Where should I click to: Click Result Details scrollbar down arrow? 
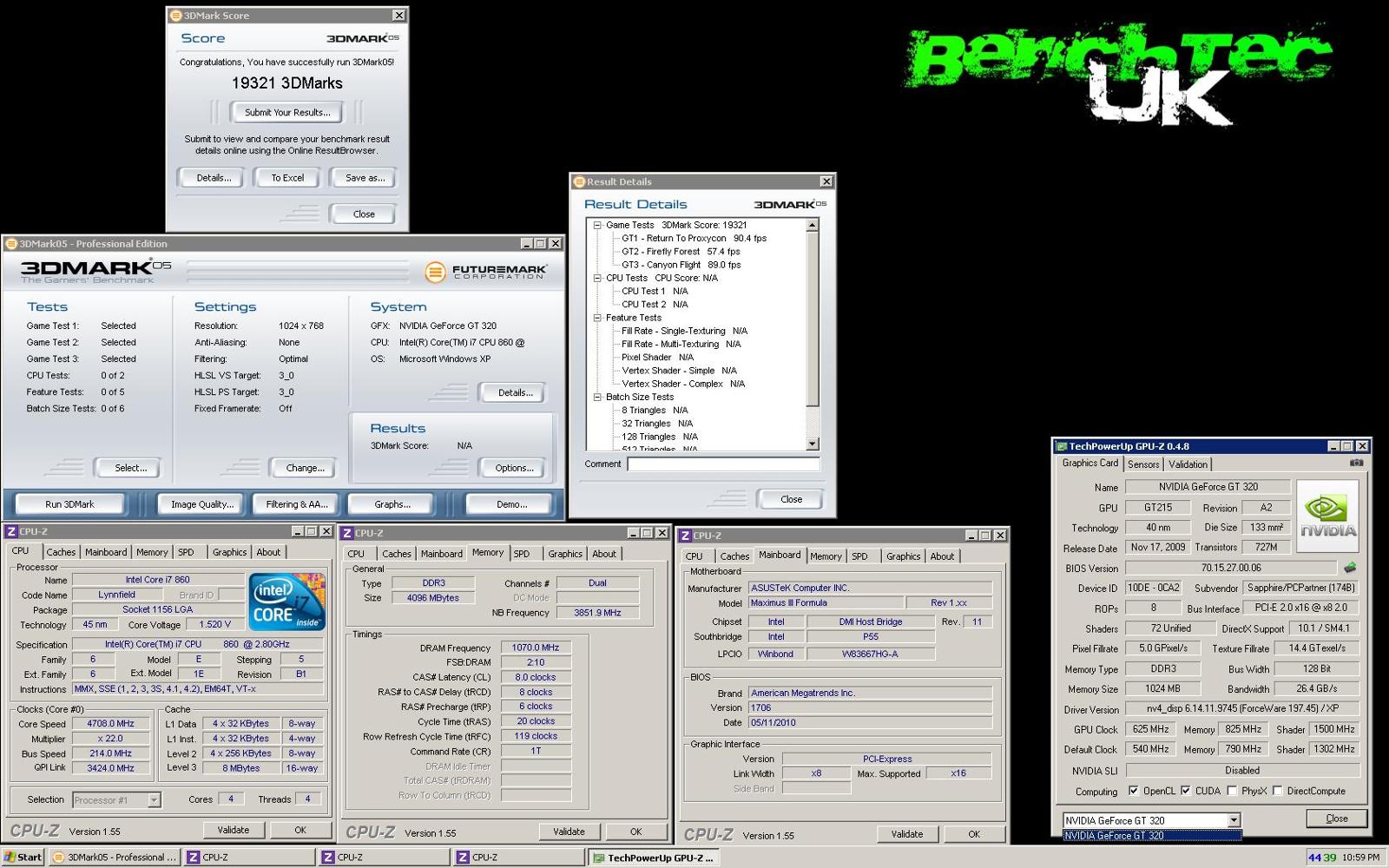click(x=813, y=444)
